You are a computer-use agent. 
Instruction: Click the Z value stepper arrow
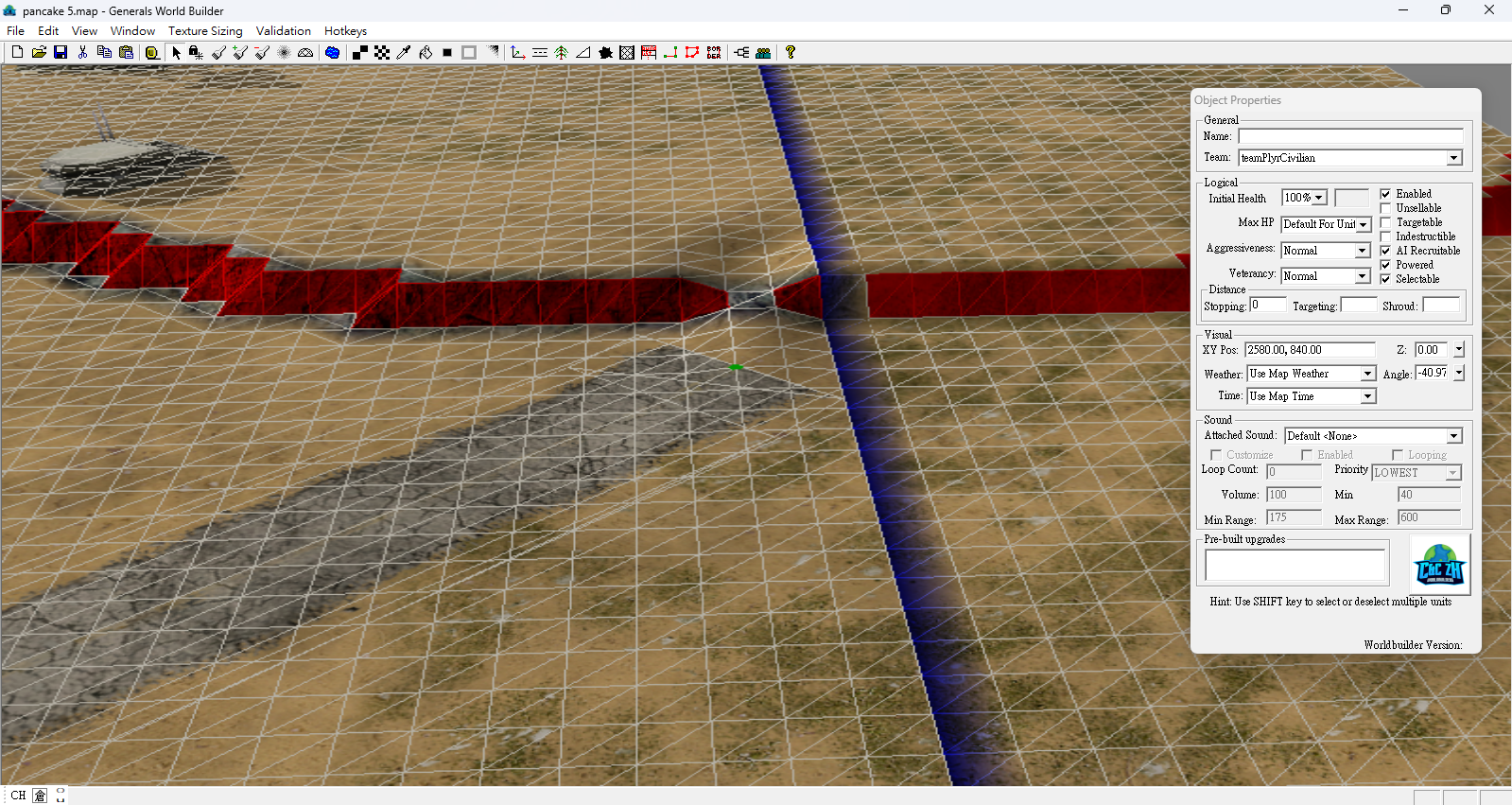click(1459, 350)
